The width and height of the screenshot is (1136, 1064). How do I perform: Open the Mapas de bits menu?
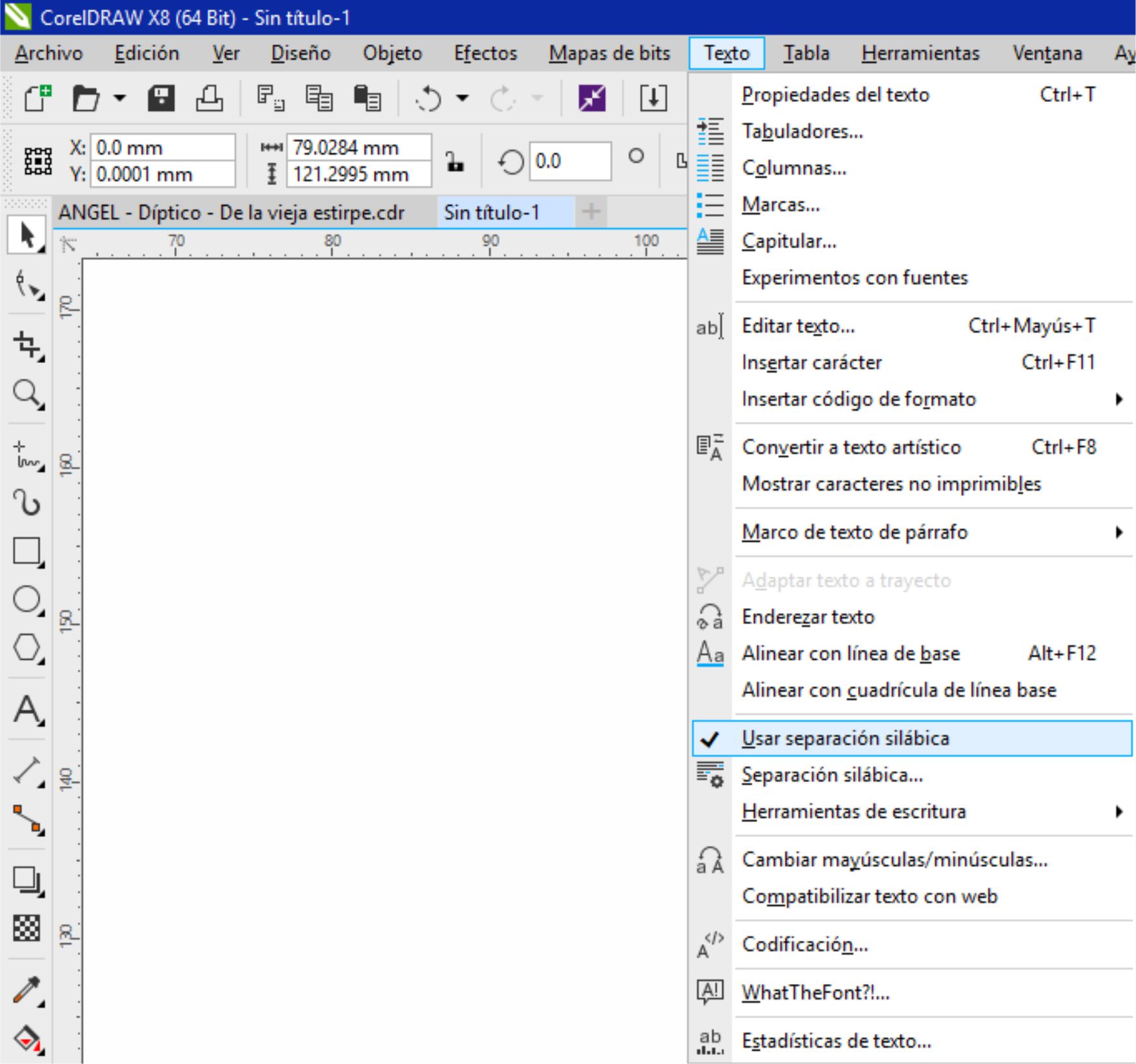(610, 53)
